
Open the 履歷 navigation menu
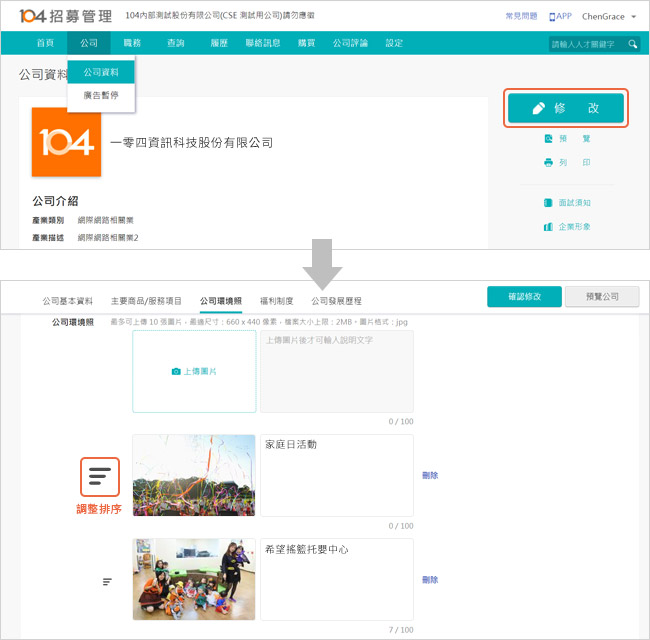pyautogui.click(x=219, y=43)
